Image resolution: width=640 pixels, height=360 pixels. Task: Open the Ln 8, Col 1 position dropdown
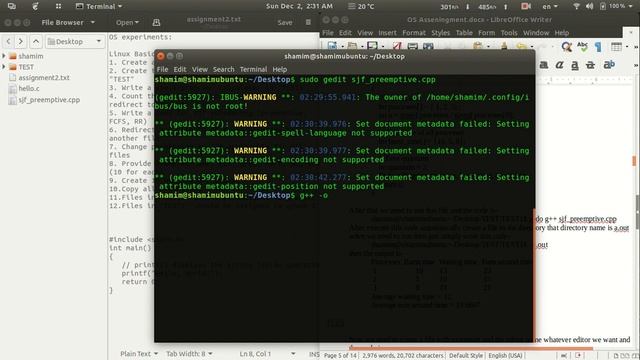(x=267, y=353)
